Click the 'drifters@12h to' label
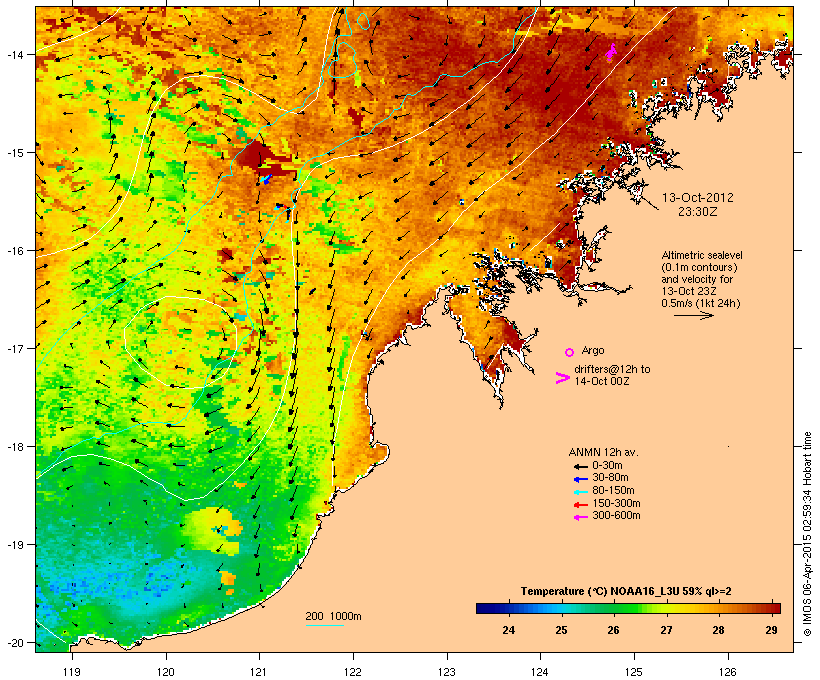820x680 pixels. tap(612, 369)
